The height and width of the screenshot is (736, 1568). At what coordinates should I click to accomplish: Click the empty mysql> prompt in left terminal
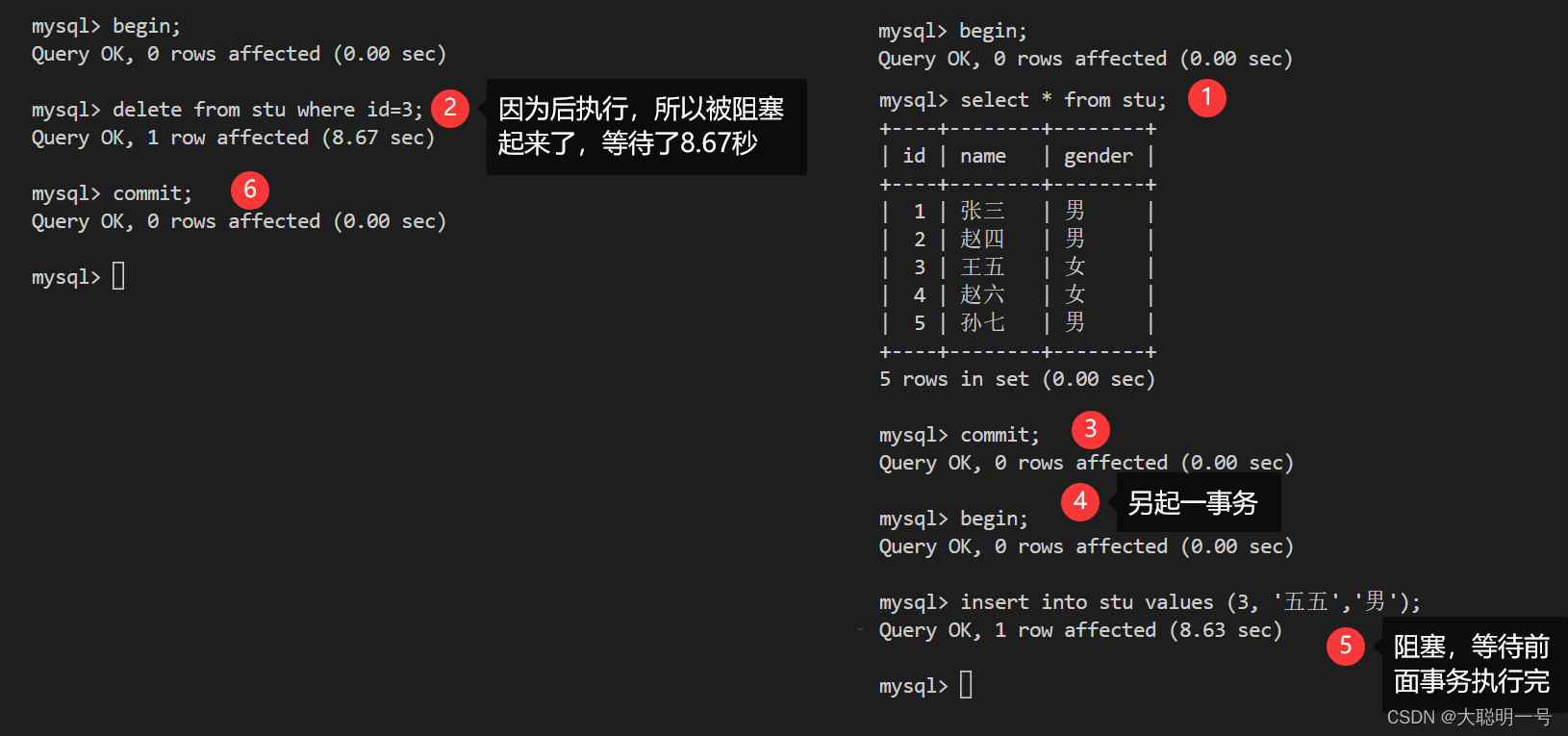tap(78, 277)
